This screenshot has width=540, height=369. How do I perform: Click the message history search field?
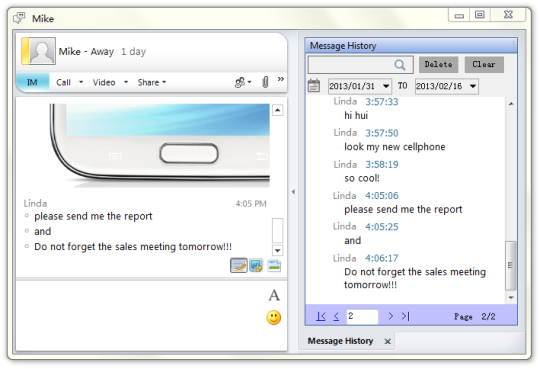tap(361, 65)
